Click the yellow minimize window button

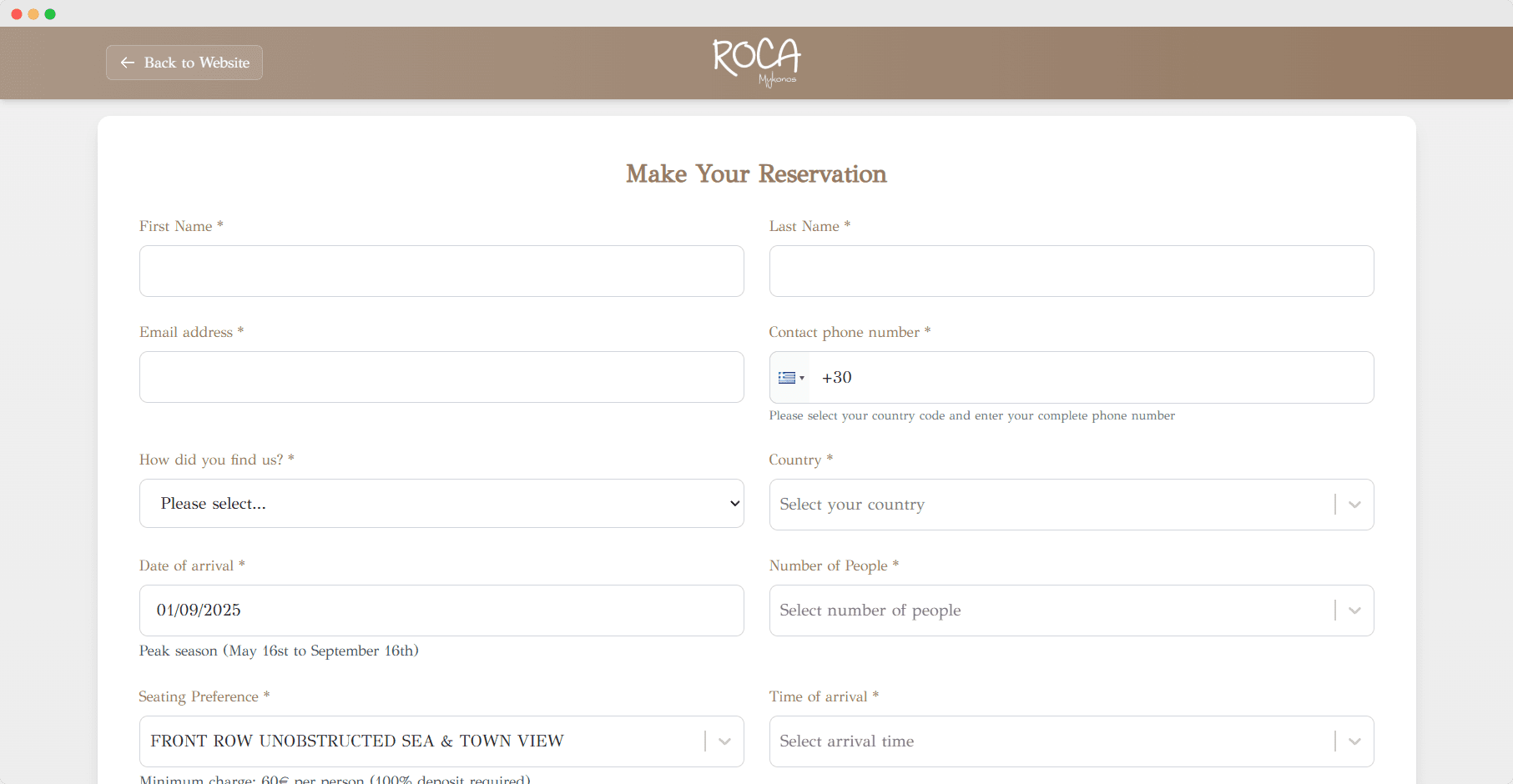click(x=33, y=14)
